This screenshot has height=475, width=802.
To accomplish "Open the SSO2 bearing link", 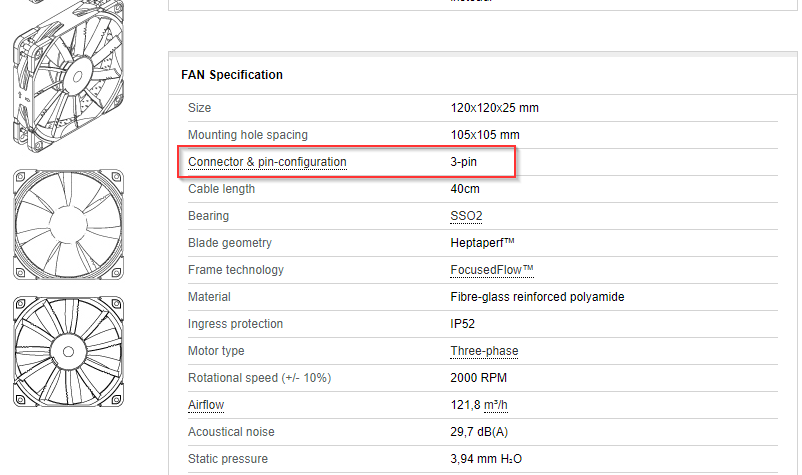I will click(x=466, y=216).
